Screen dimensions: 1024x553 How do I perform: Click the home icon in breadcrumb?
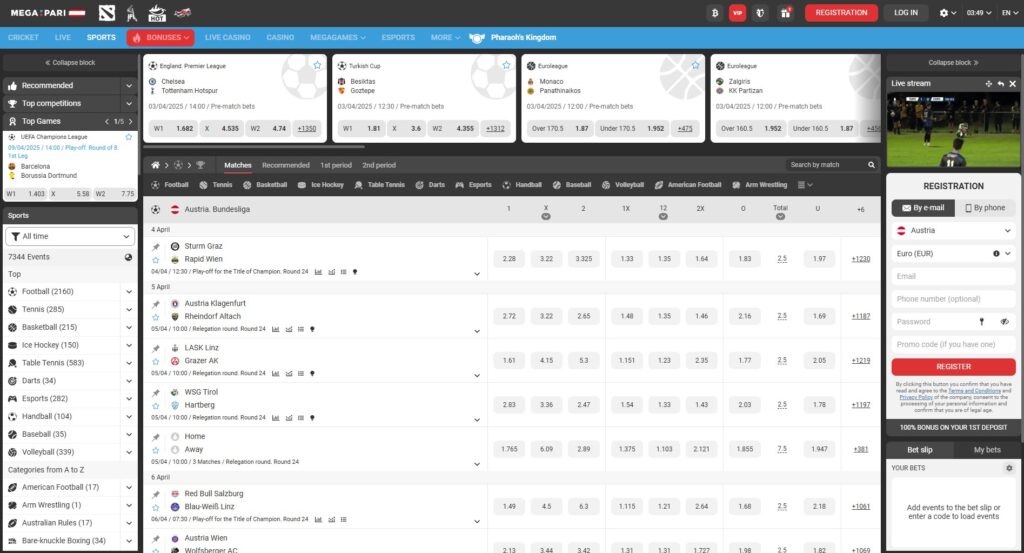click(155, 165)
